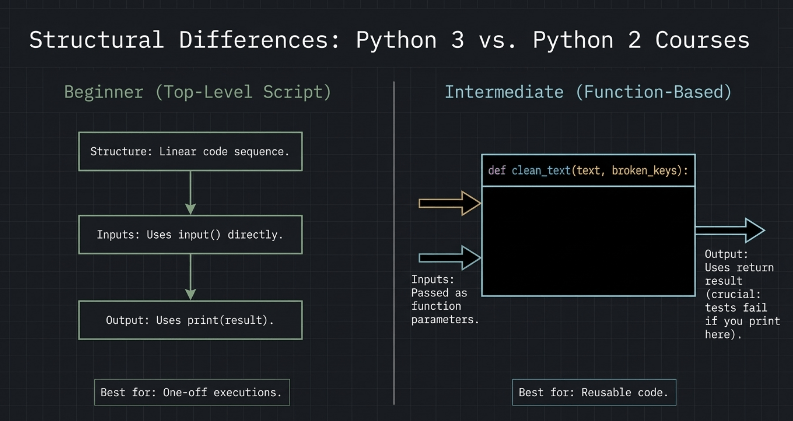This screenshot has width=793, height=421.
Task: Select the Beginner (Top-Level Script) heading
Action: tap(198, 92)
